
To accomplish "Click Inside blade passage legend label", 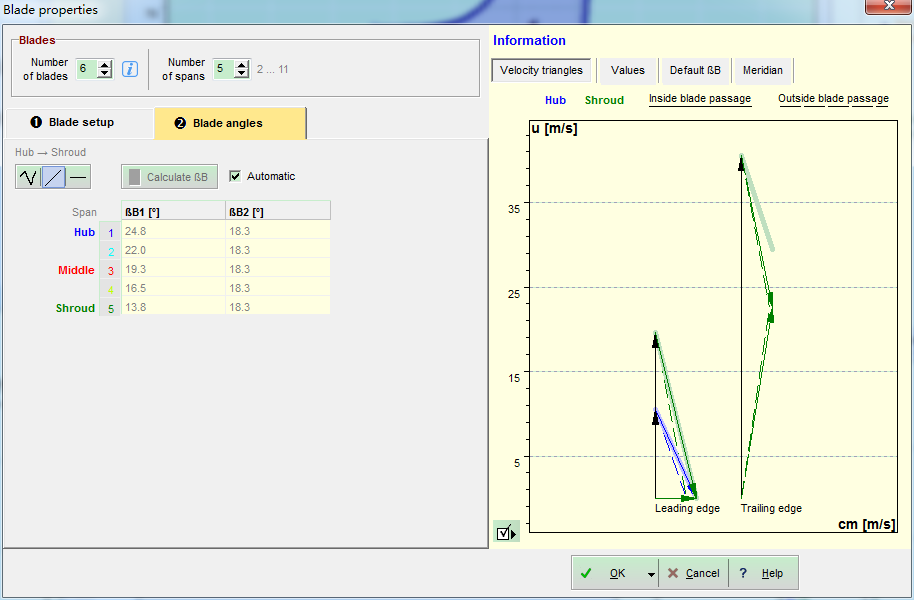I will (x=699, y=99).
